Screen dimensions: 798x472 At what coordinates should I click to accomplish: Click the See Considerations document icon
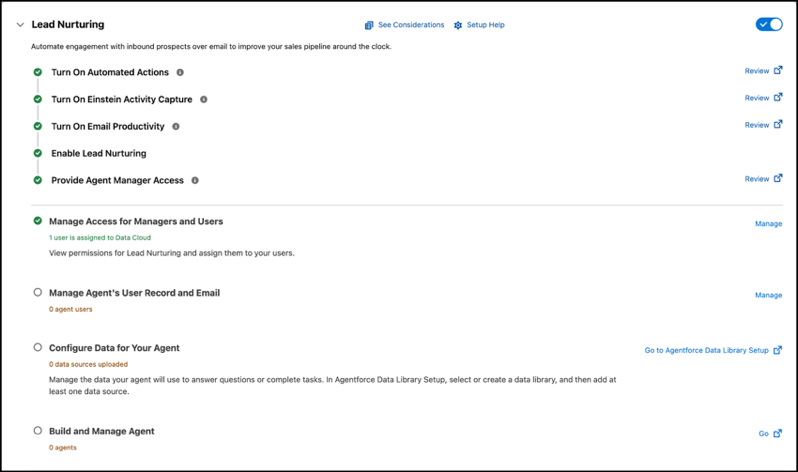[x=369, y=25]
